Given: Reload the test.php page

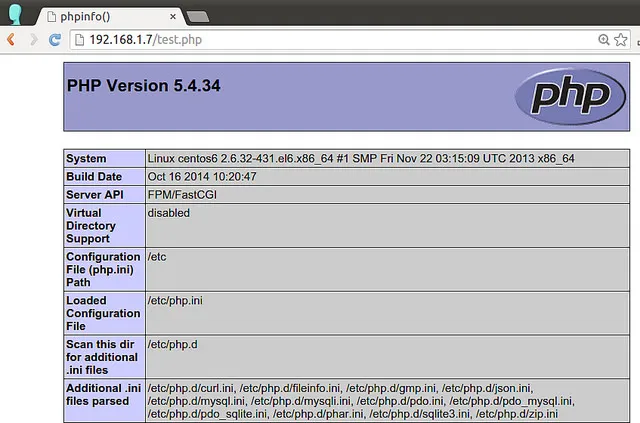Looking at the screenshot, I should pos(56,39).
